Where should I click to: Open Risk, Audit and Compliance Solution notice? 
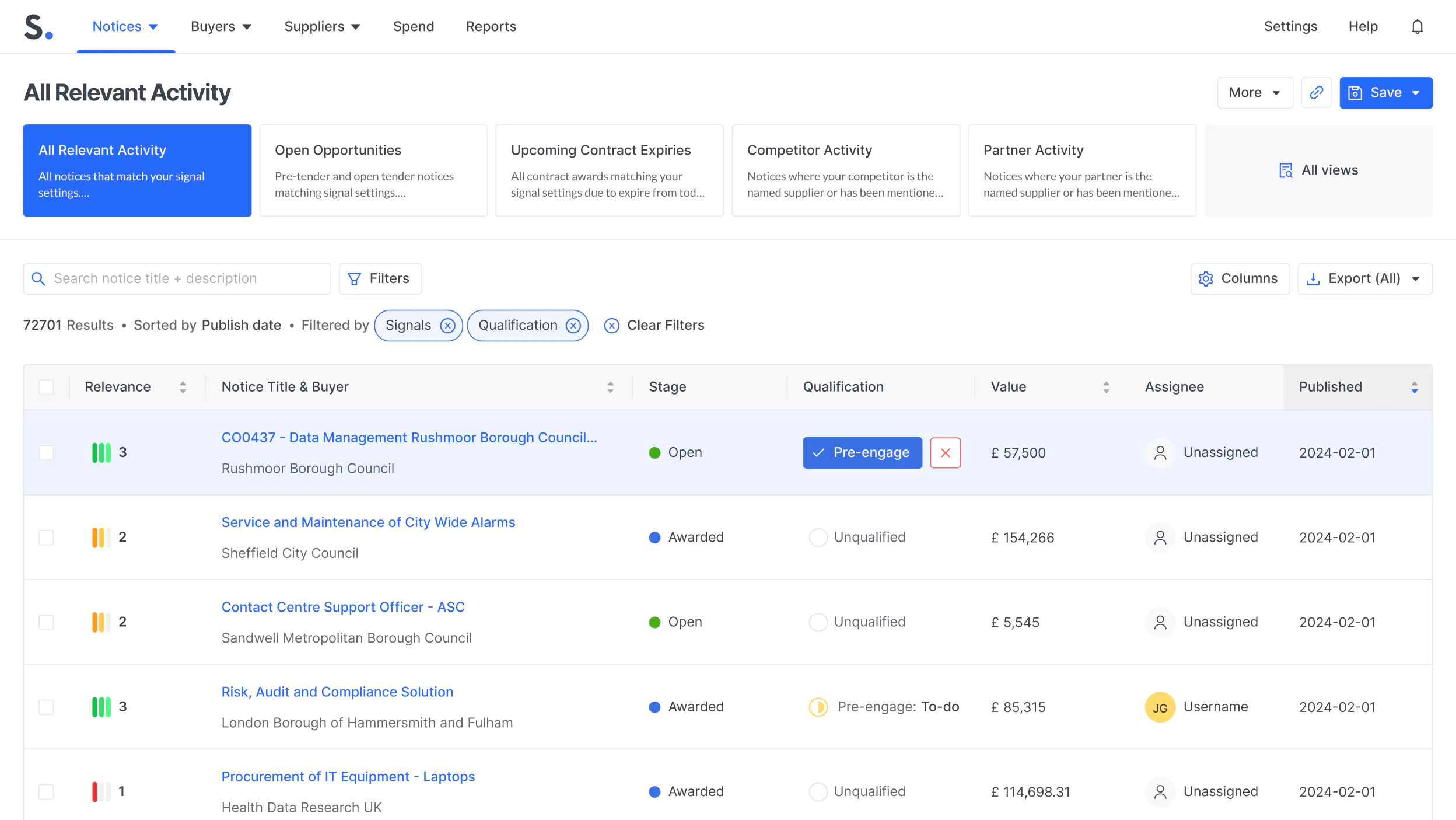tap(337, 692)
